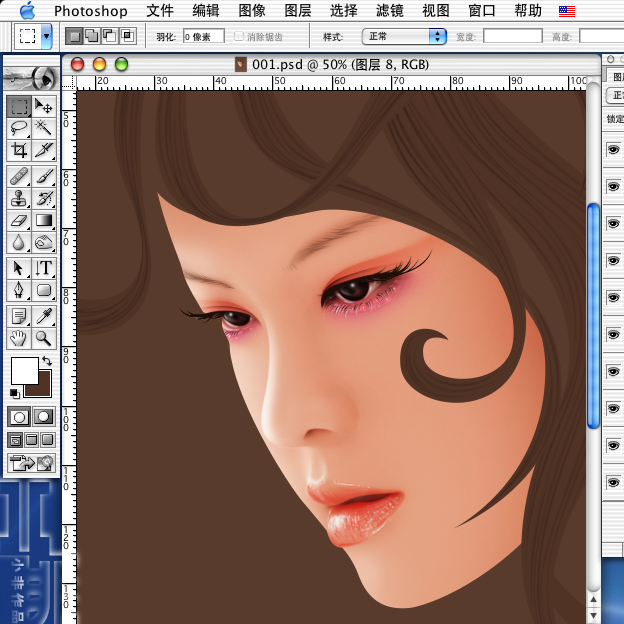This screenshot has height=624, width=624.
Task: Select the Sponge tool
Action: pyautogui.click(x=43, y=242)
